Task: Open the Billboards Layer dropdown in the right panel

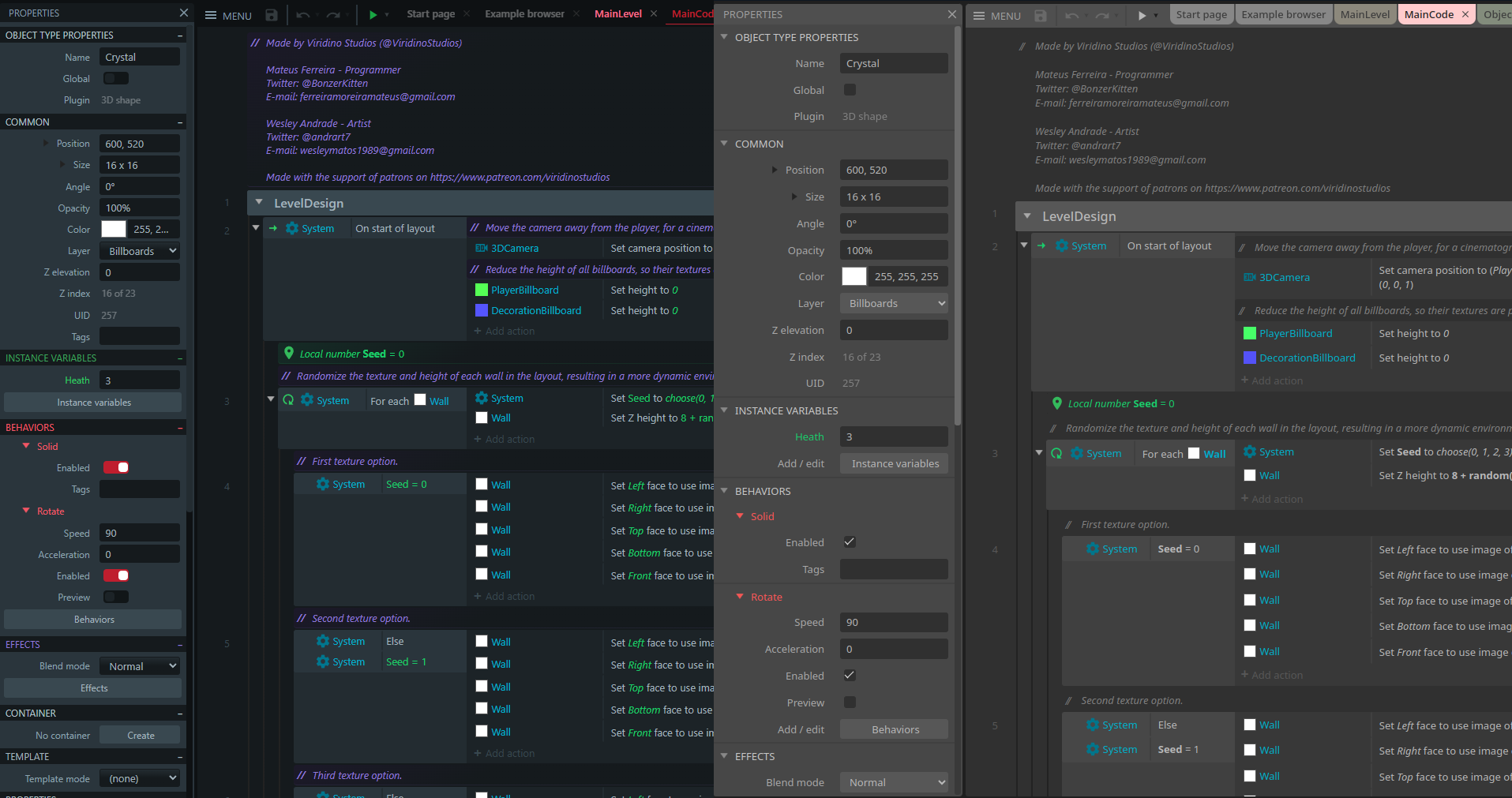Action: click(x=894, y=303)
